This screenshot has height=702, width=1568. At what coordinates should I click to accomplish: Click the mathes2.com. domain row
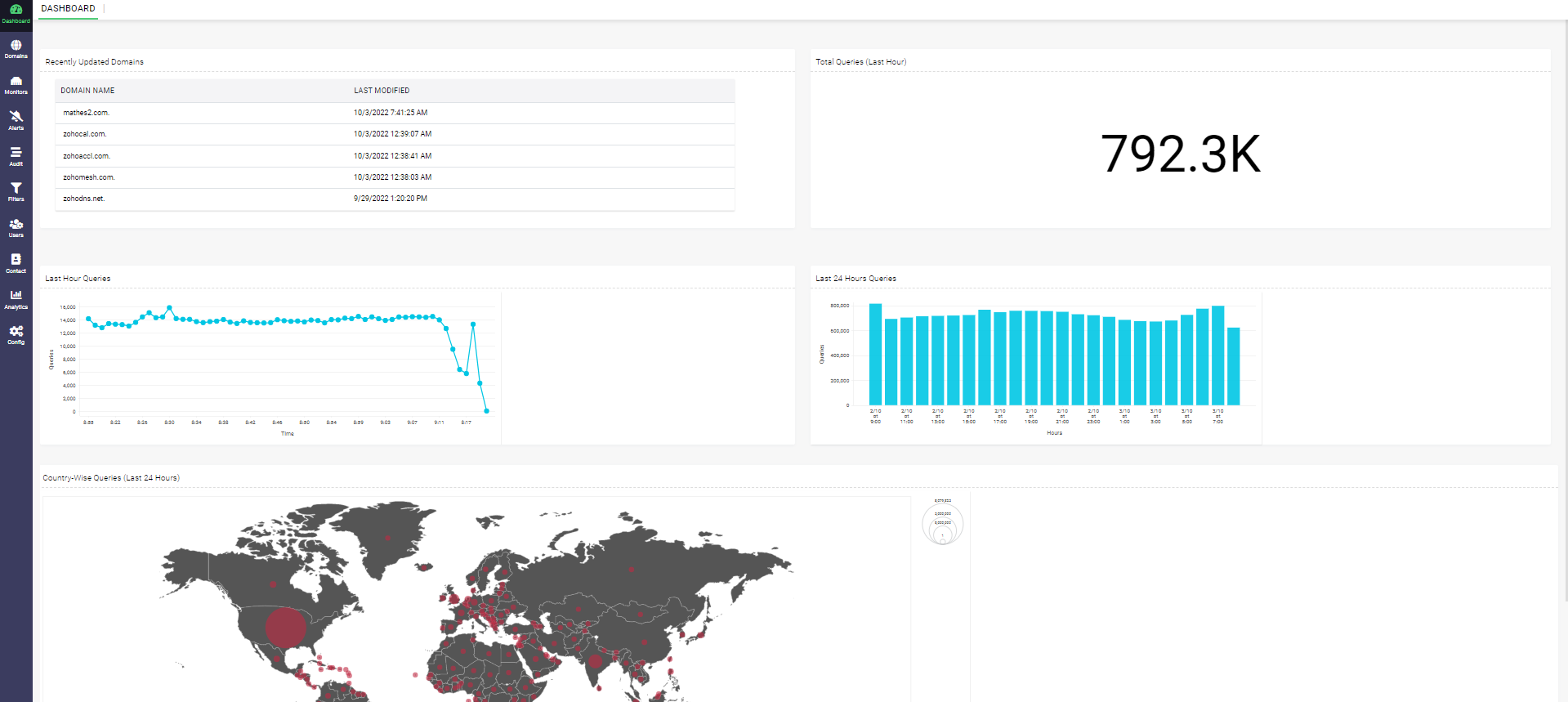tap(86, 113)
